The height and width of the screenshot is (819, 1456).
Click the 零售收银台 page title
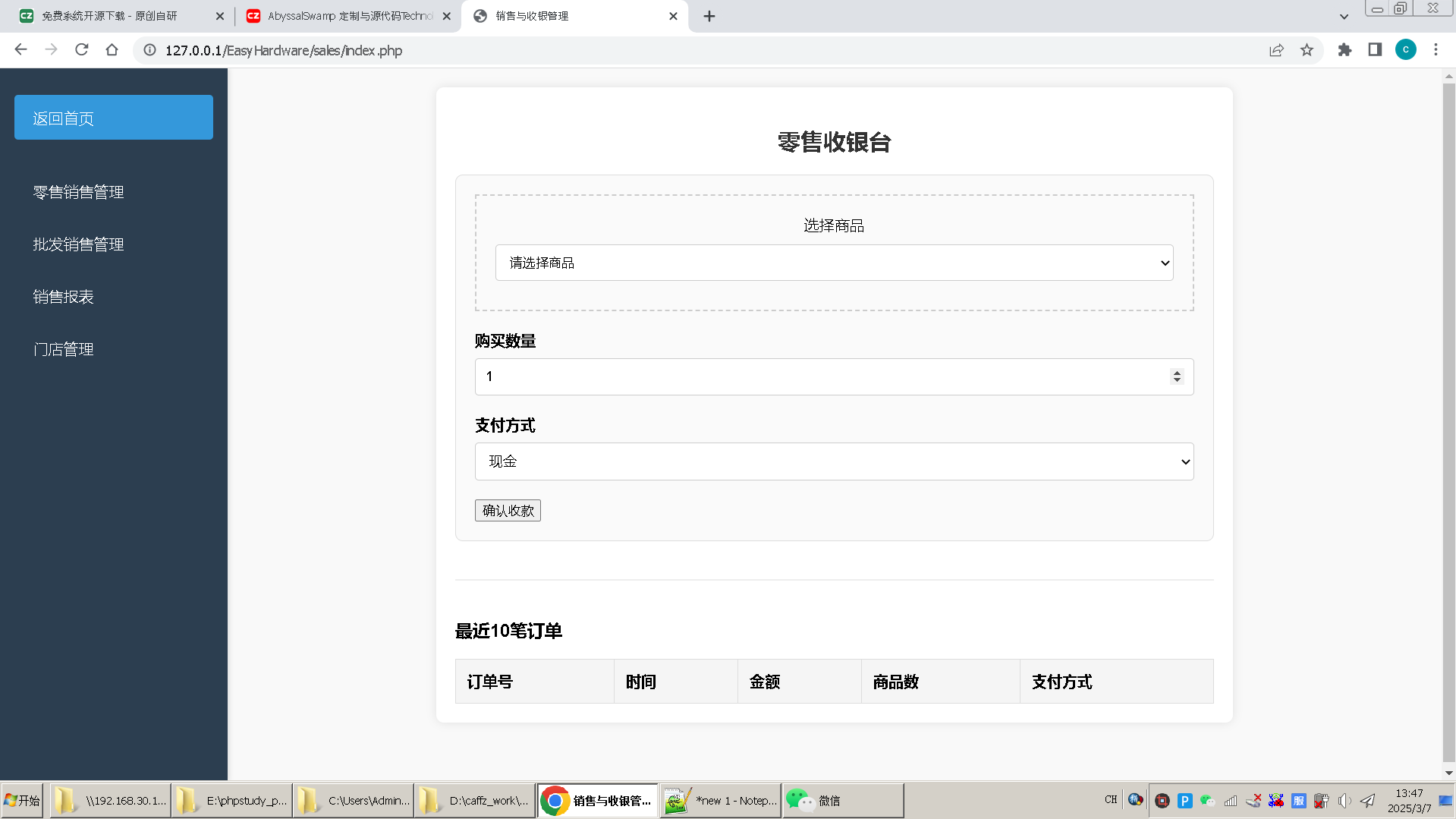(834, 142)
